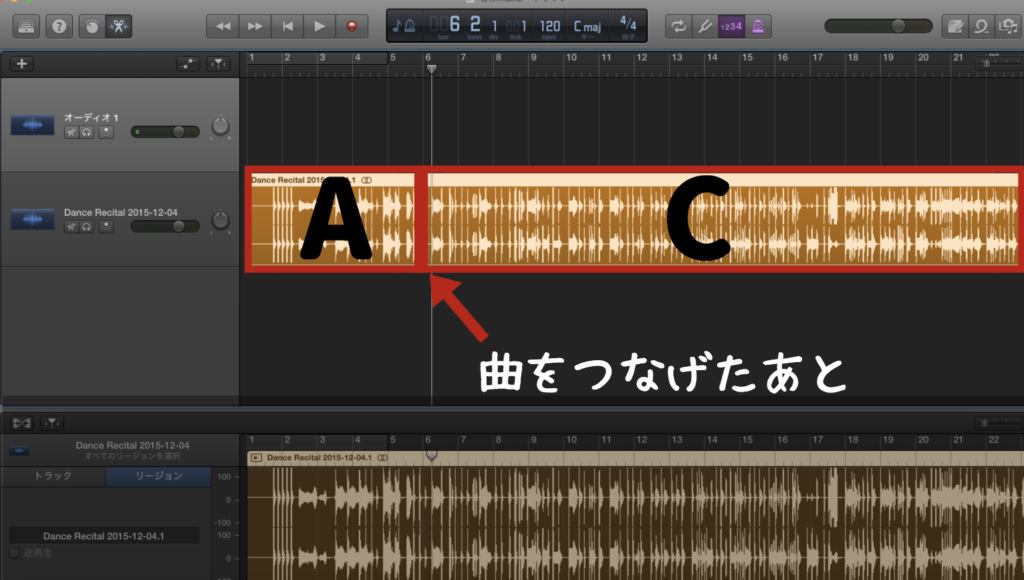Image resolution: width=1024 pixels, height=580 pixels.
Task: Click the Rewind transport button
Action: tap(223, 26)
